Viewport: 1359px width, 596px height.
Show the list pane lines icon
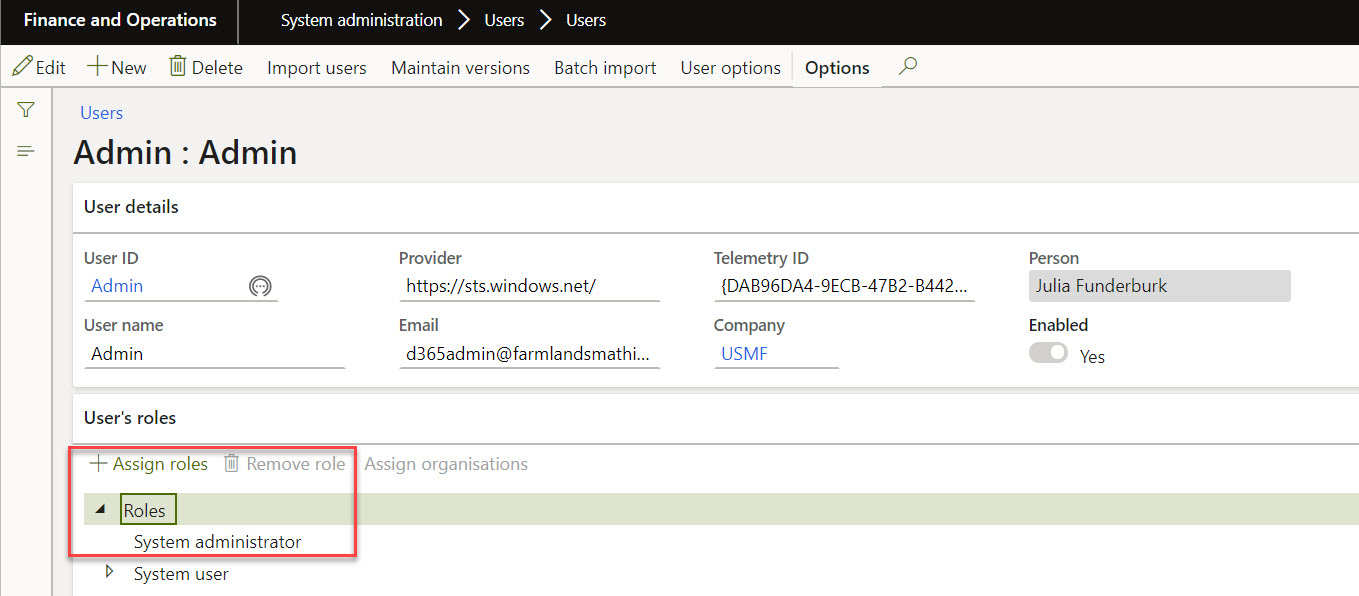26,151
